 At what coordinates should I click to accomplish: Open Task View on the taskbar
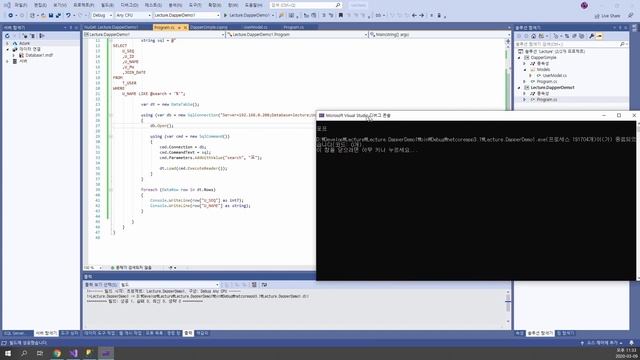40,353
